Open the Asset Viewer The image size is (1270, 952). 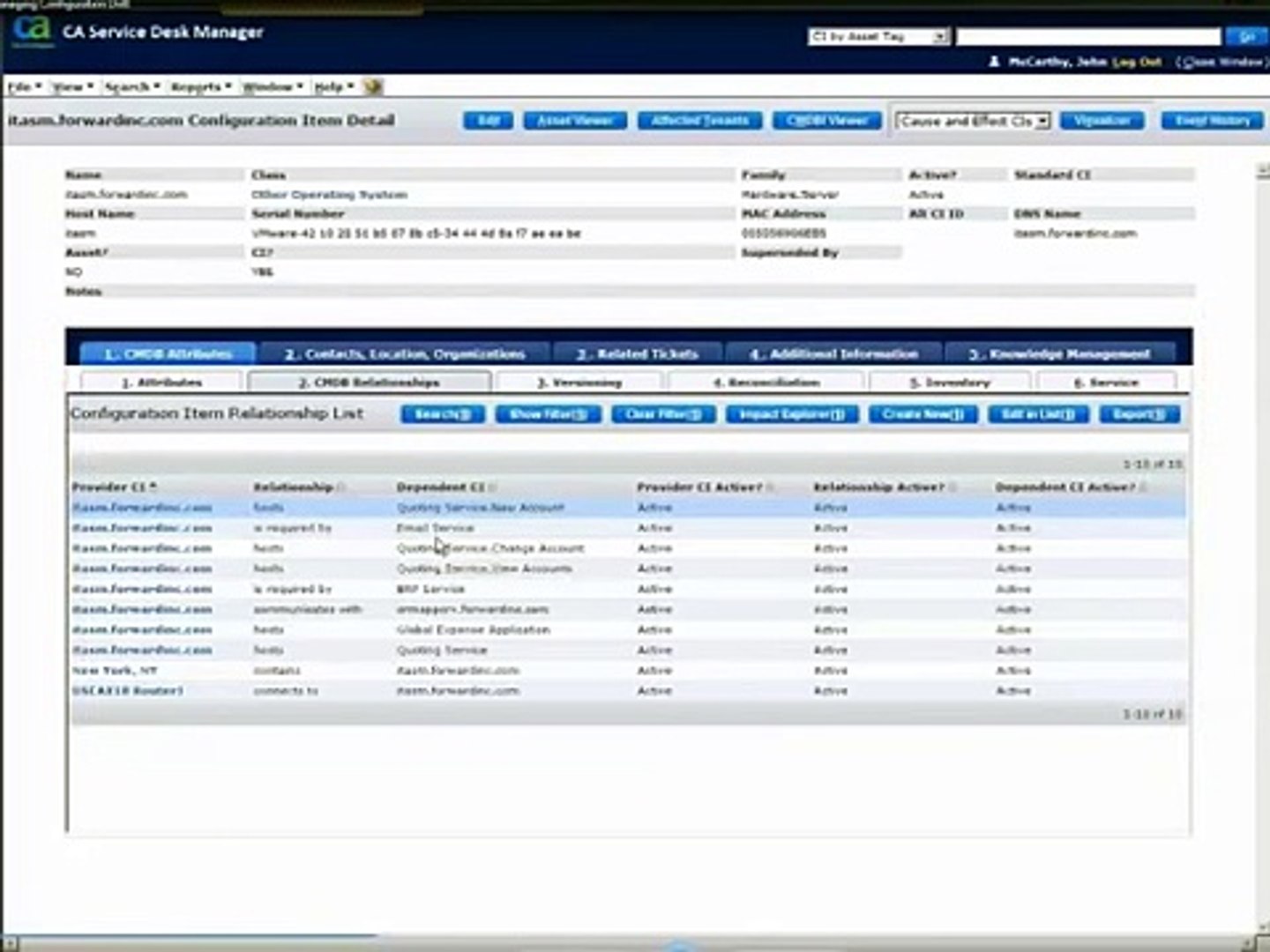[575, 121]
